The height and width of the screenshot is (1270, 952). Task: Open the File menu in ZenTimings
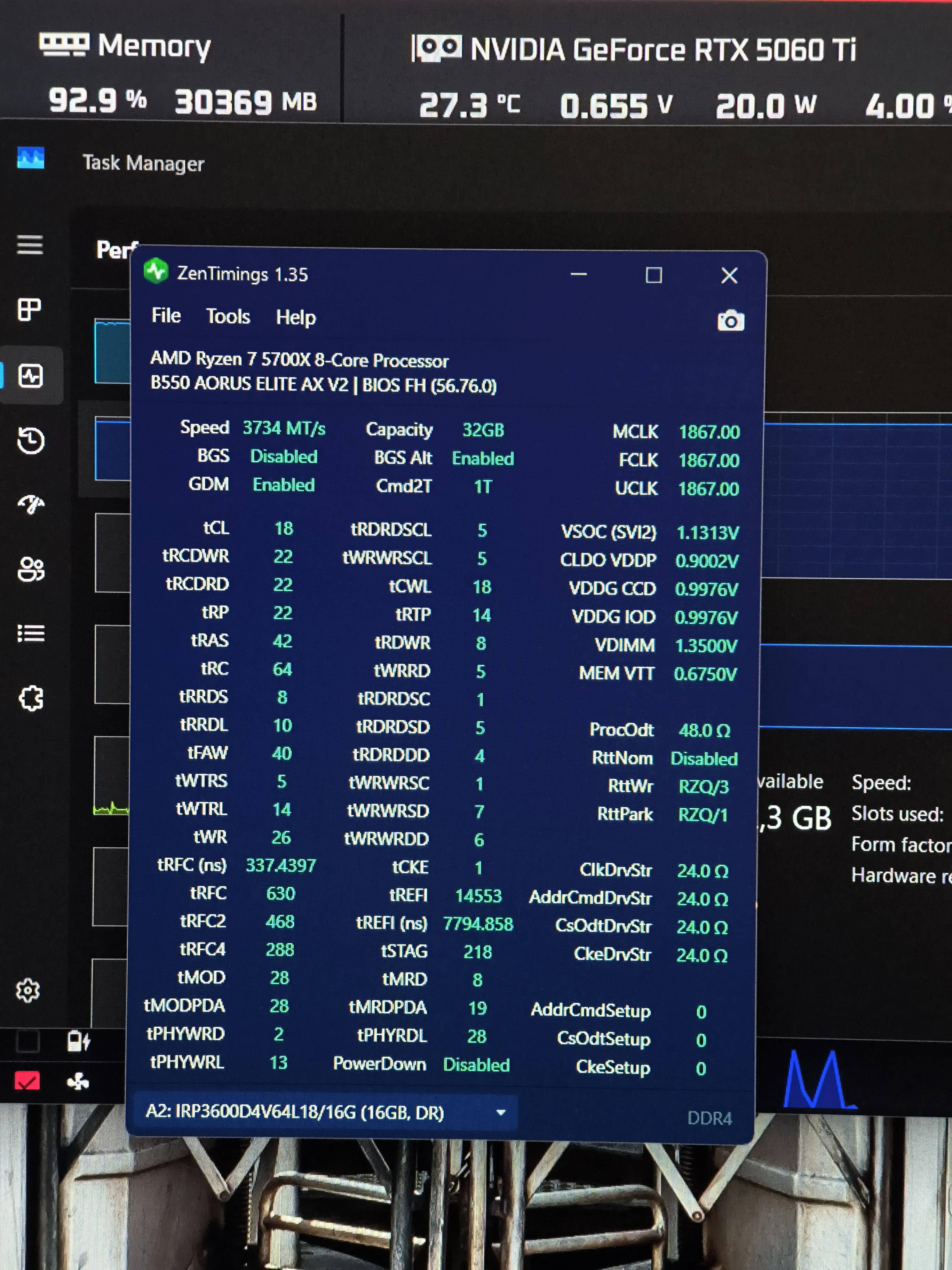tap(166, 316)
